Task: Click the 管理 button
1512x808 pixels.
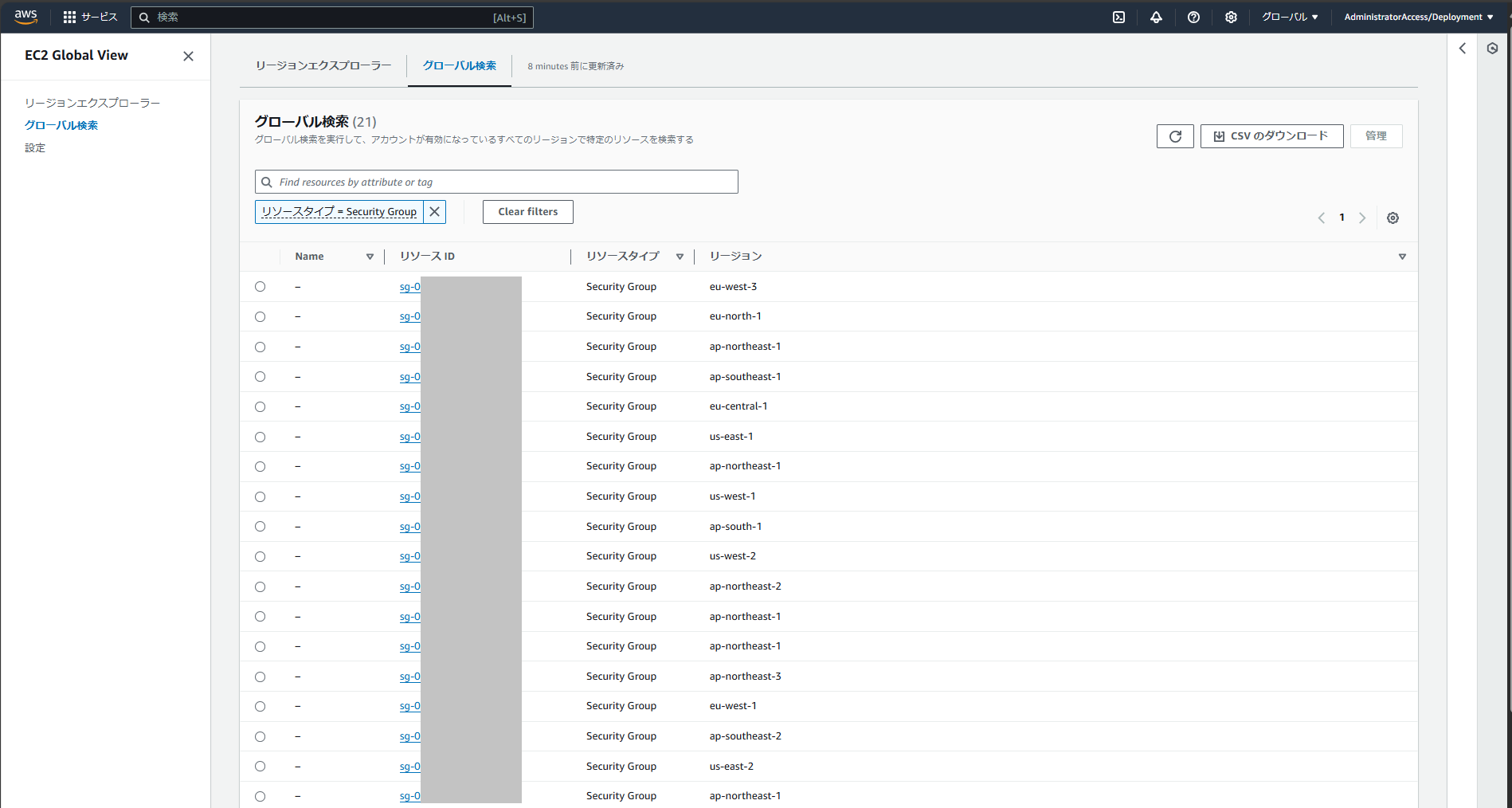Action: 1376,136
